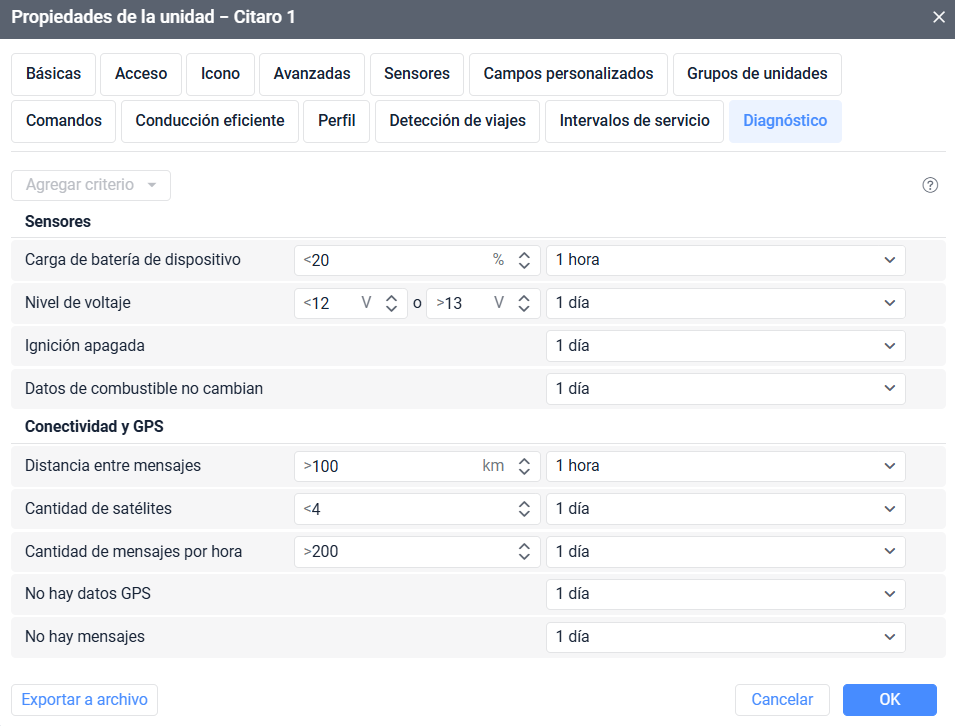Click stepper arrows for battery charge percentage
955x726 pixels.
(x=524, y=260)
